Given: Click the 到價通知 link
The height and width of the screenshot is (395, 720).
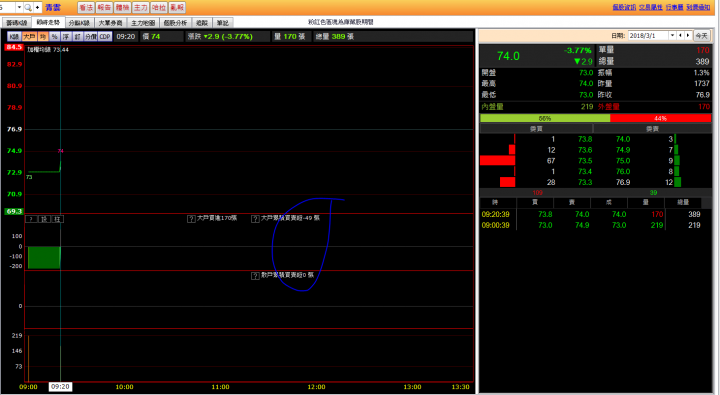Looking at the screenshot, I should (698, 7).
